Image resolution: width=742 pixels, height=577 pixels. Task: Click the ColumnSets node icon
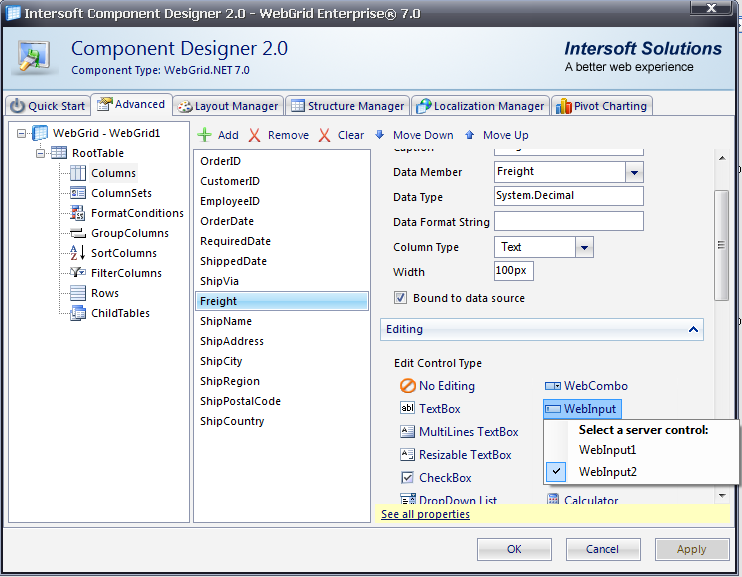(x=78, y=193)
